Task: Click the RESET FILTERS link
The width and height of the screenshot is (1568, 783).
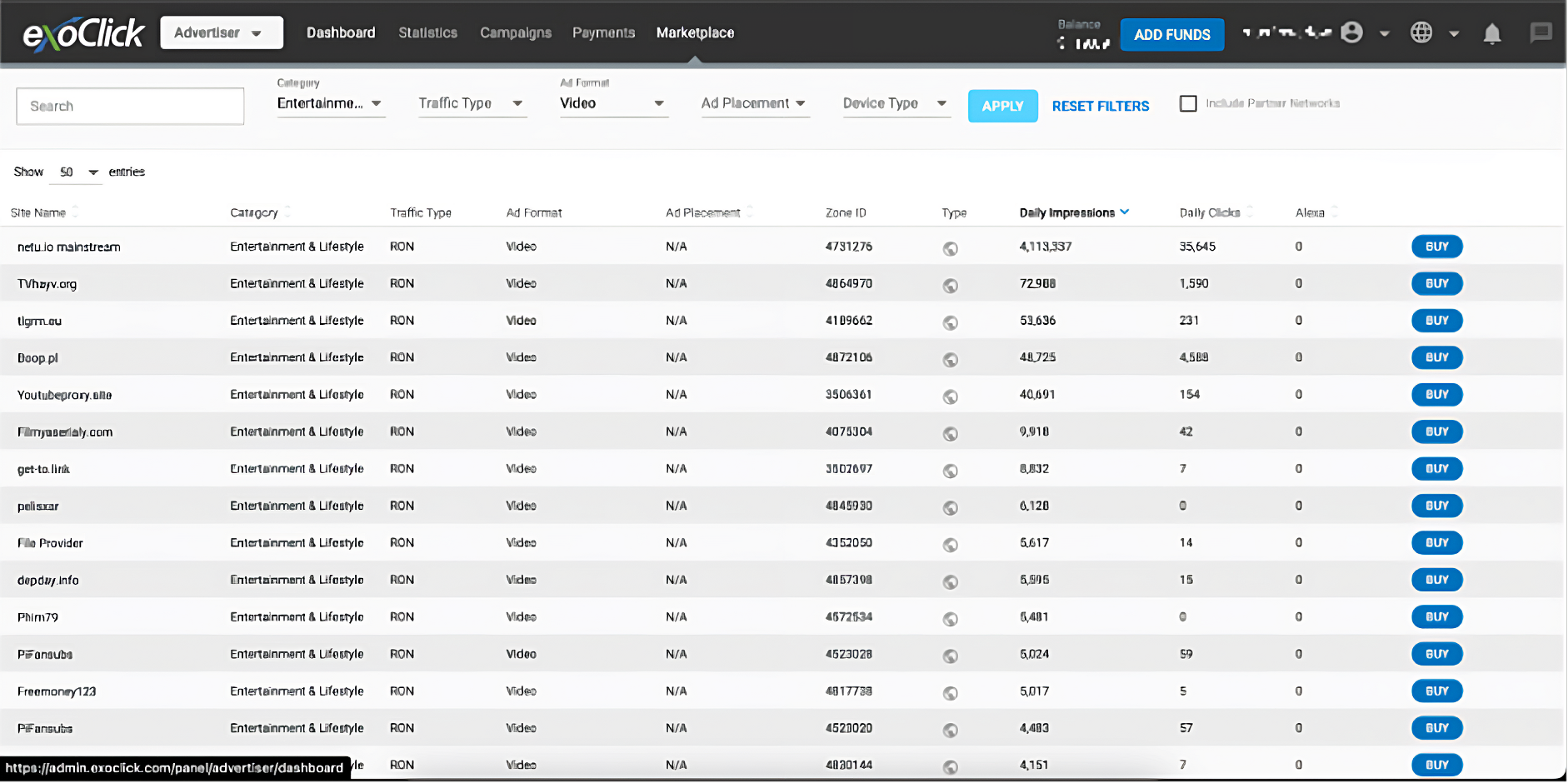Action: click(x=1100, y=107)
